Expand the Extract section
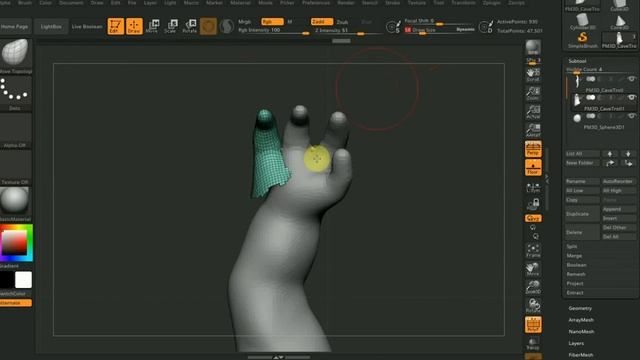Image resolution: width=640 pixels, height=360 pixels. coord(575,293)
